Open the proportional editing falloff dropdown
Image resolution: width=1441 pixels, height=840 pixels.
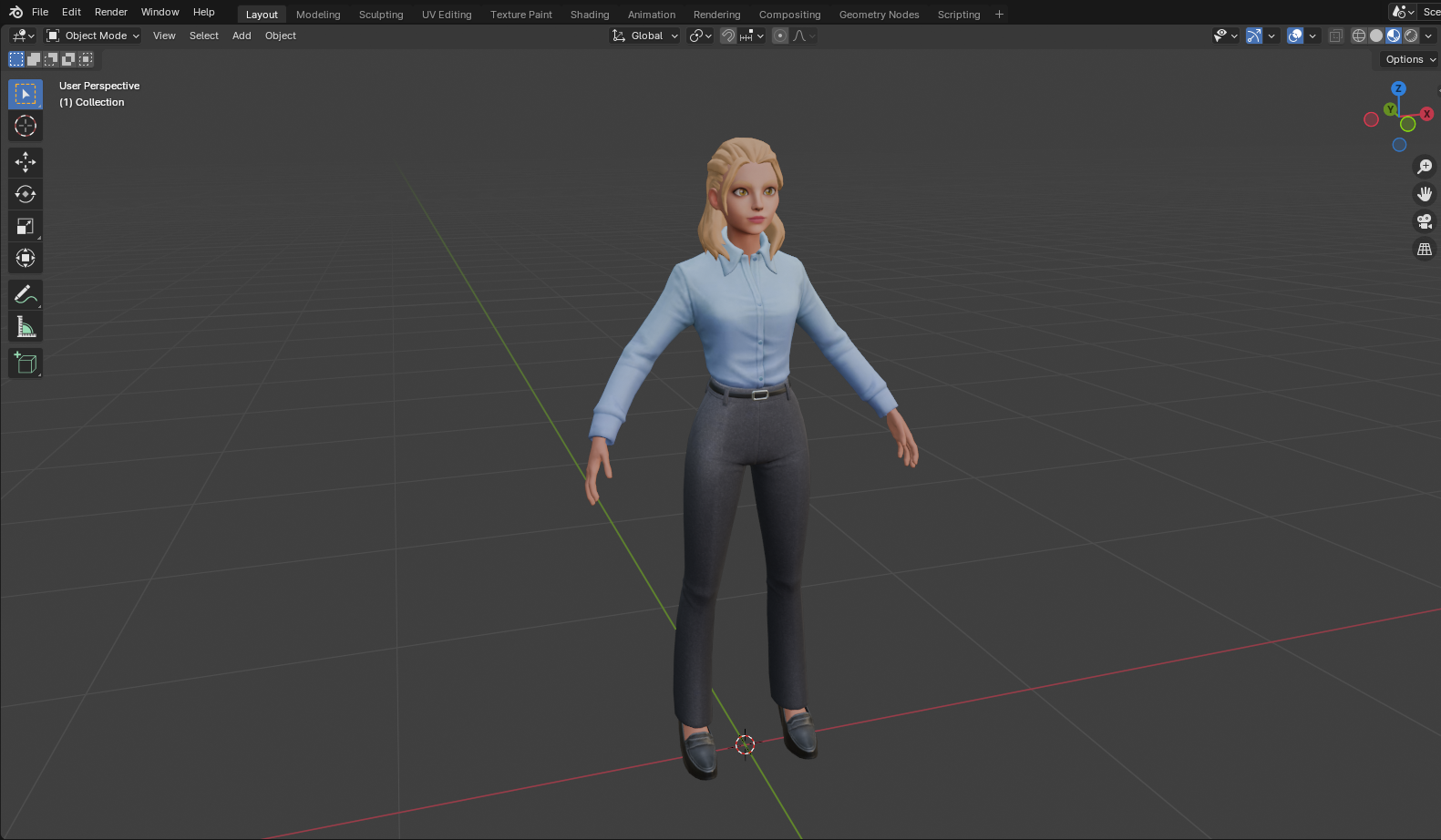(804, 36)
